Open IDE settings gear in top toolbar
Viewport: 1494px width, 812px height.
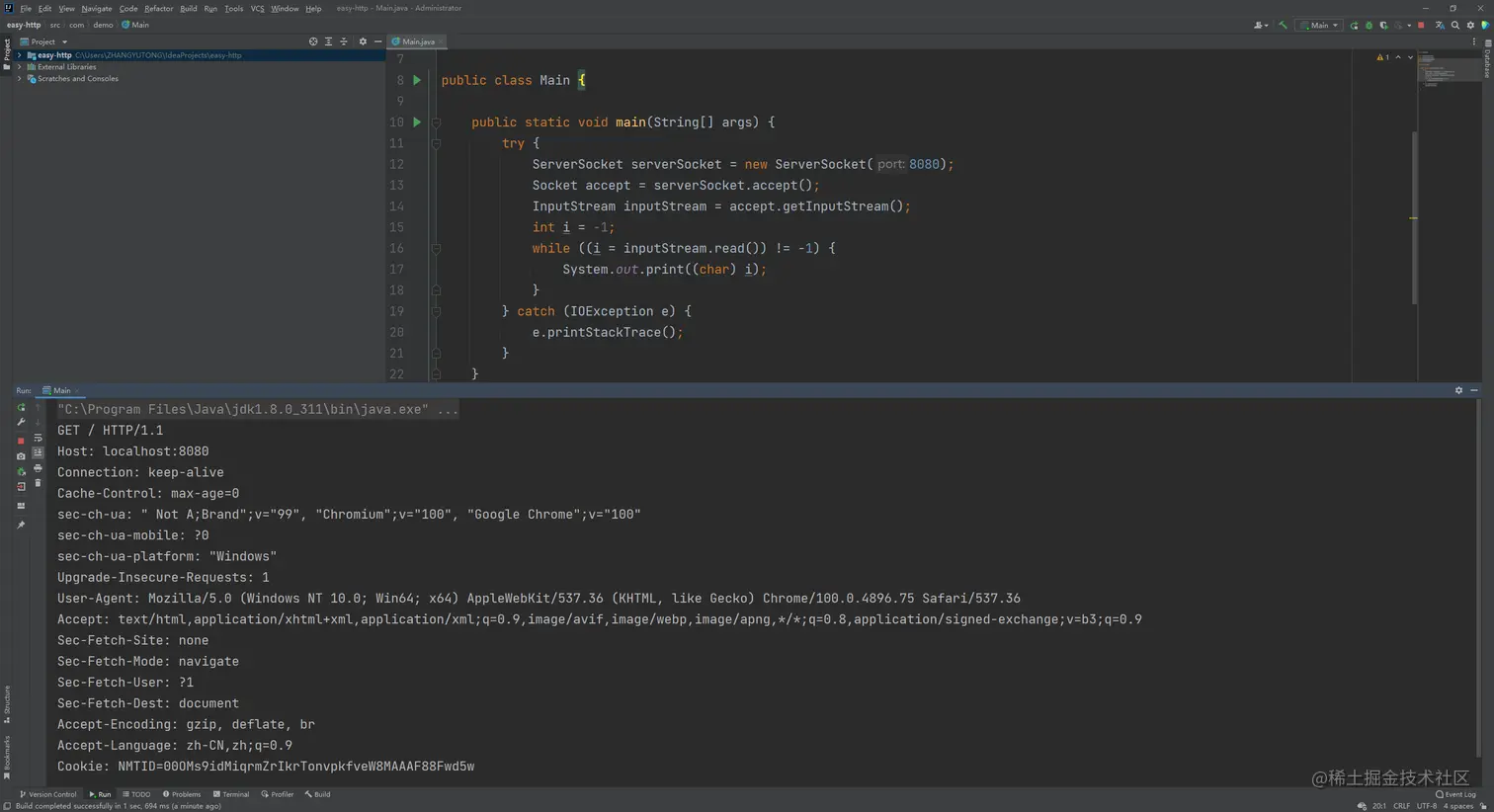(1470, 26)
